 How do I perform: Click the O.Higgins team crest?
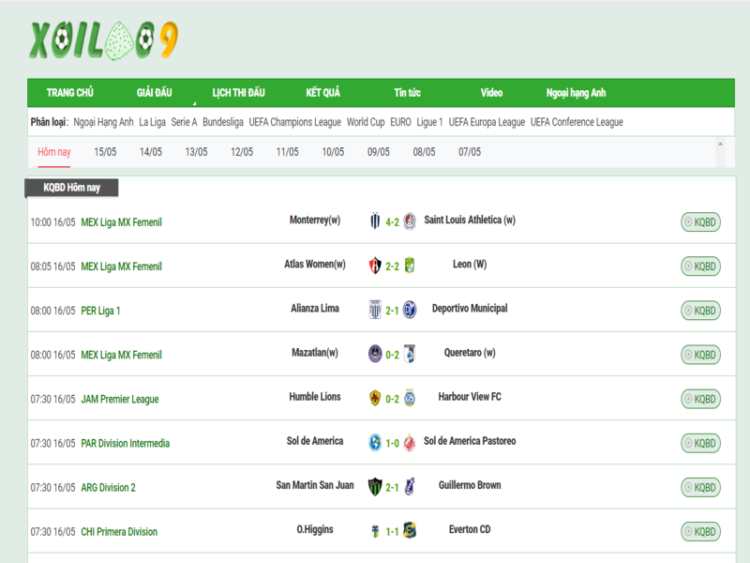click(375, 531)
